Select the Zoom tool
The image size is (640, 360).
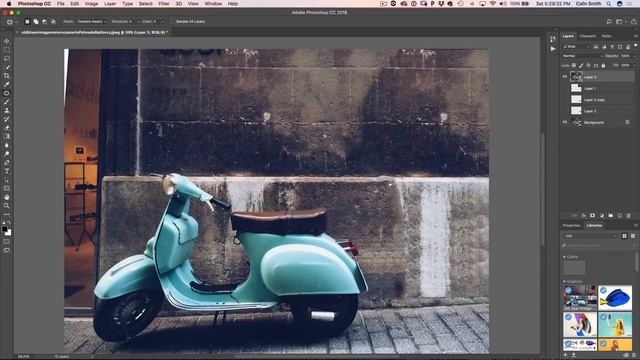7,206
